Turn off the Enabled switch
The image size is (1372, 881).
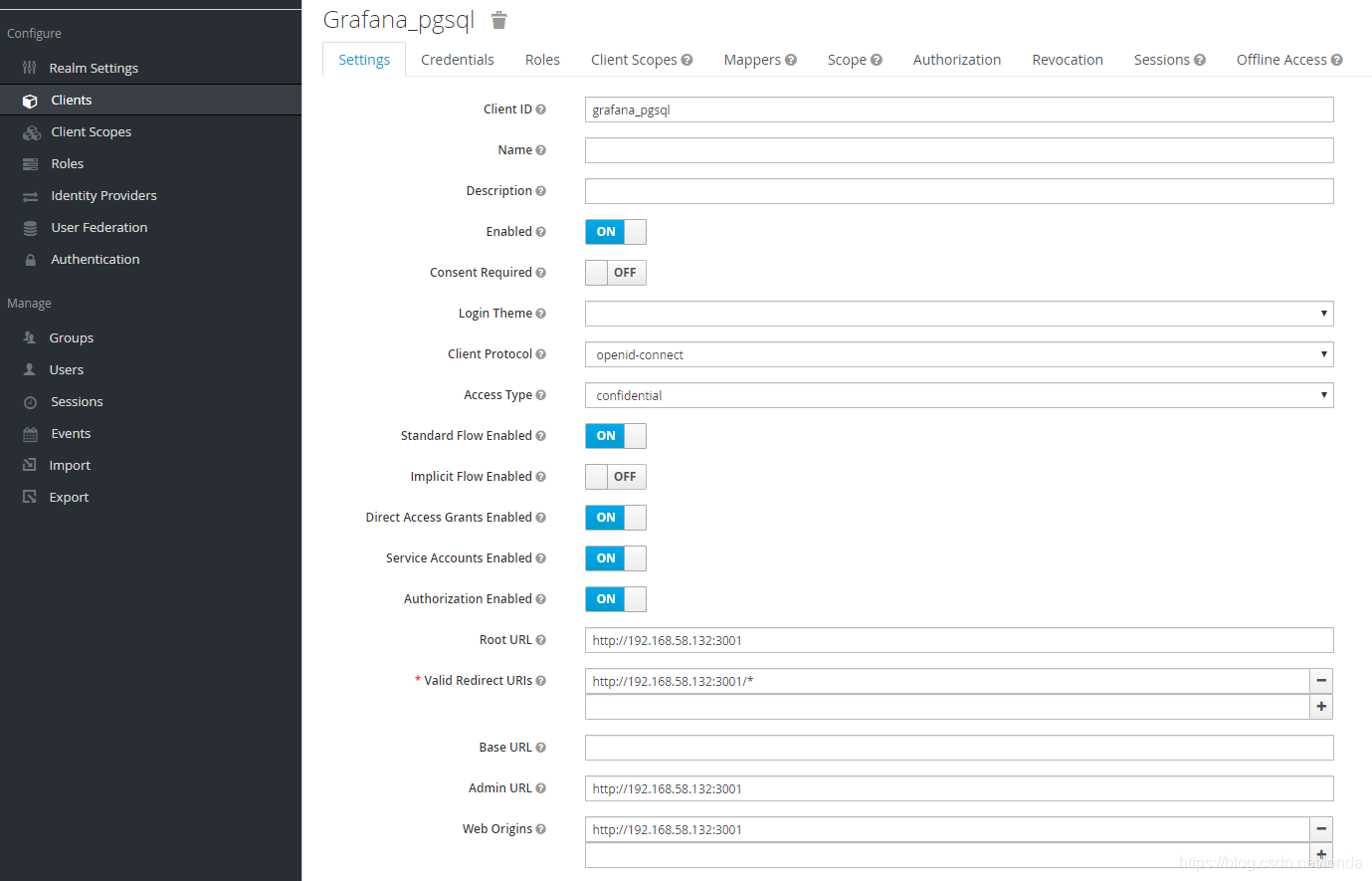click(x=616, y=232)
